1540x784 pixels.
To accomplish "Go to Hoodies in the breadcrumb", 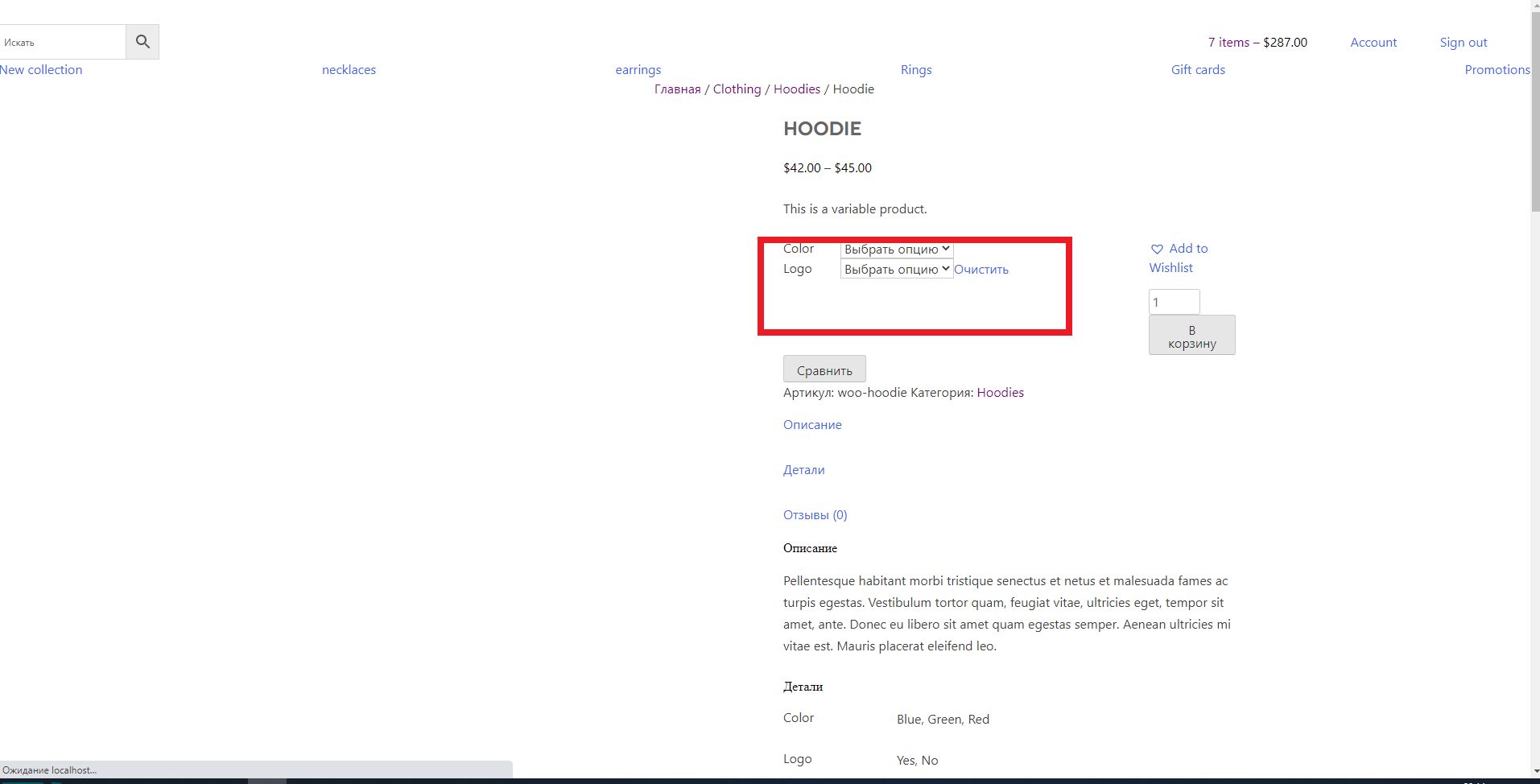I will 797,89.
